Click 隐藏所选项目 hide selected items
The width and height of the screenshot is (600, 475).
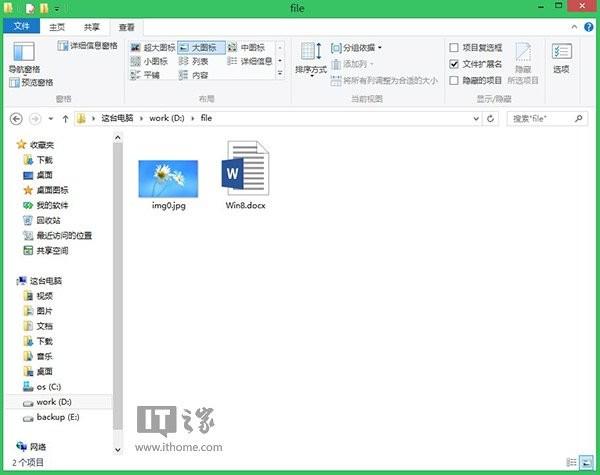[523, 63]
